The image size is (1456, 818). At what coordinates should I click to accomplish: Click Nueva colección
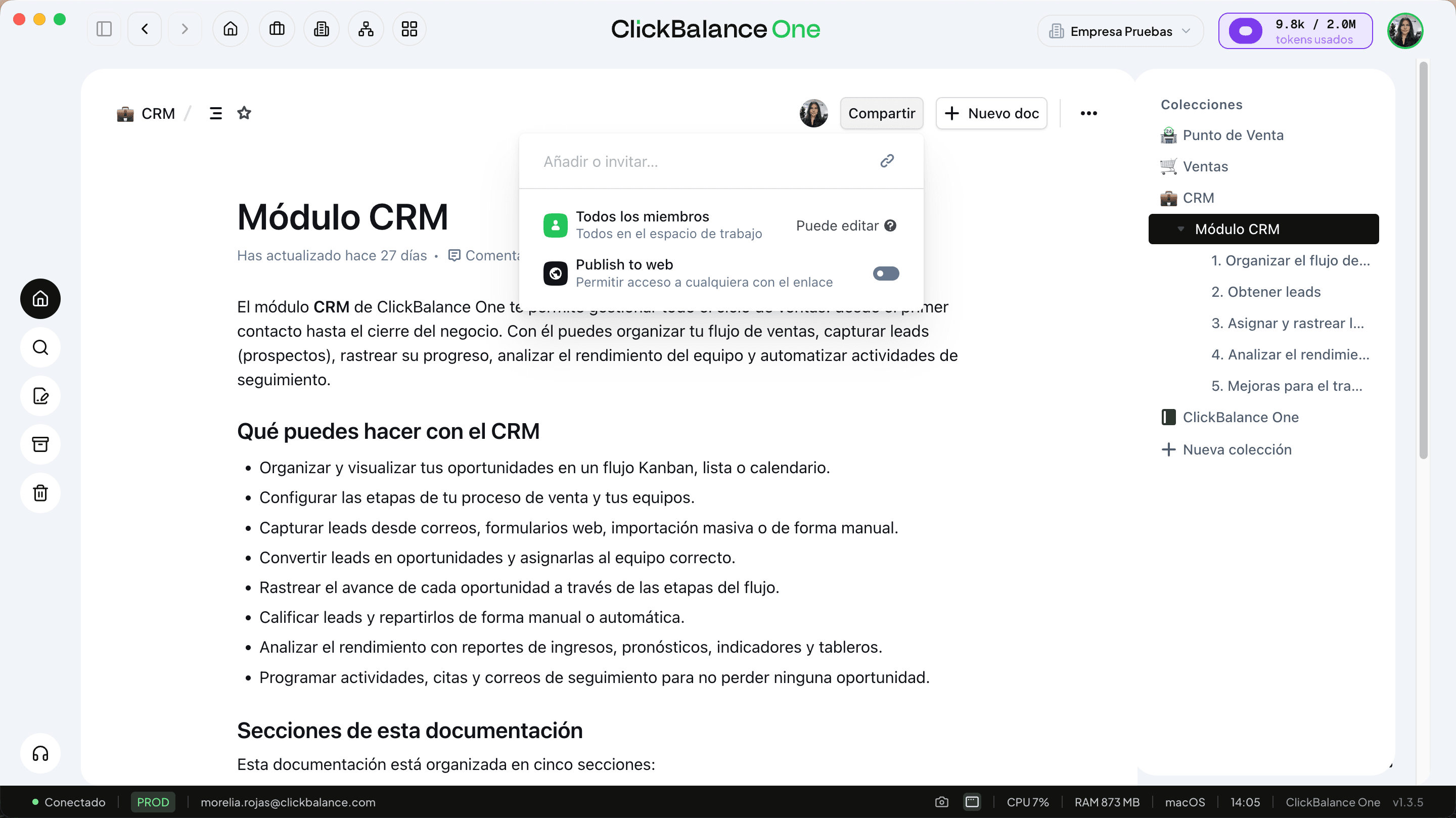point(1226,449)
